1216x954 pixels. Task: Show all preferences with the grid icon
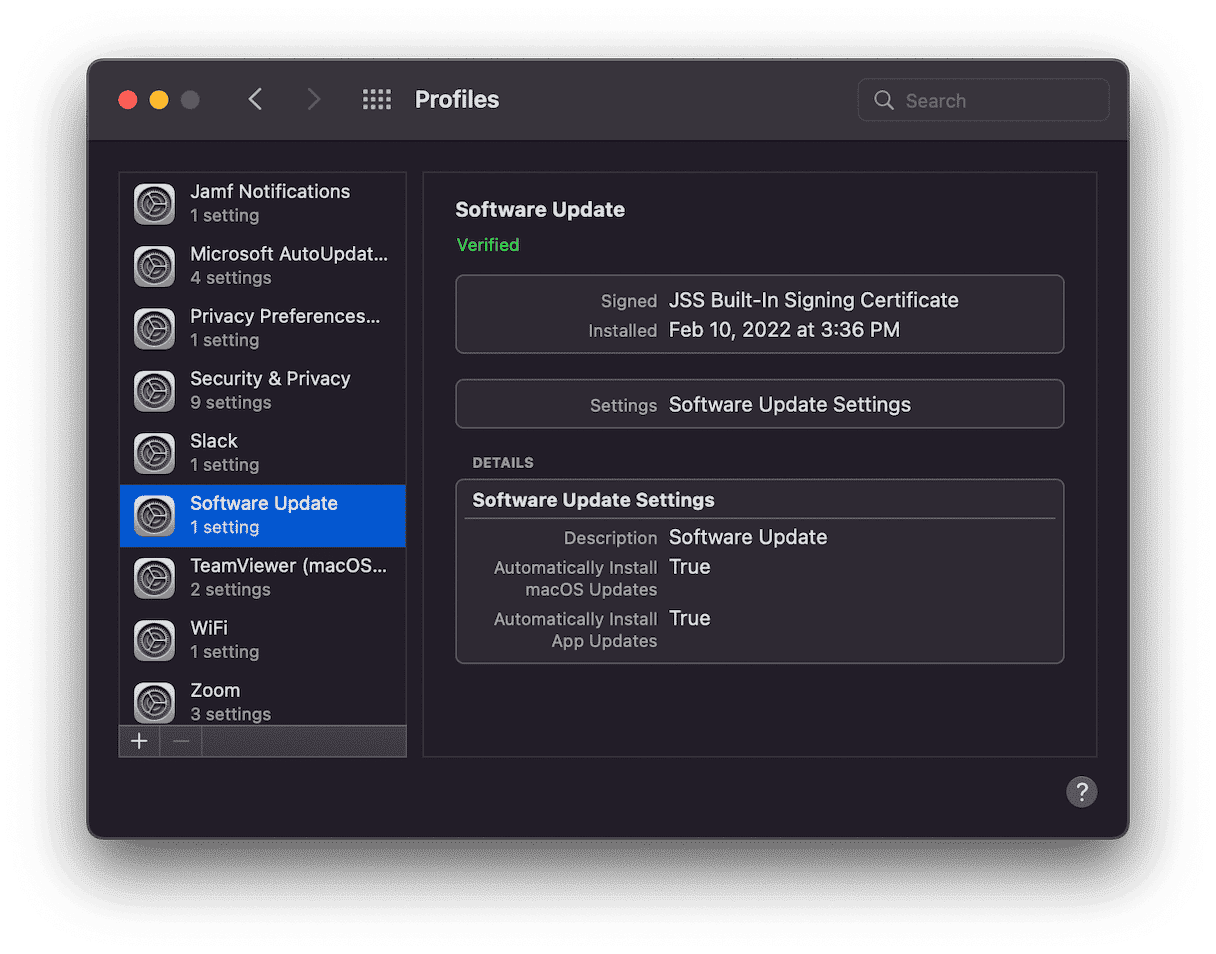point(377,99)
